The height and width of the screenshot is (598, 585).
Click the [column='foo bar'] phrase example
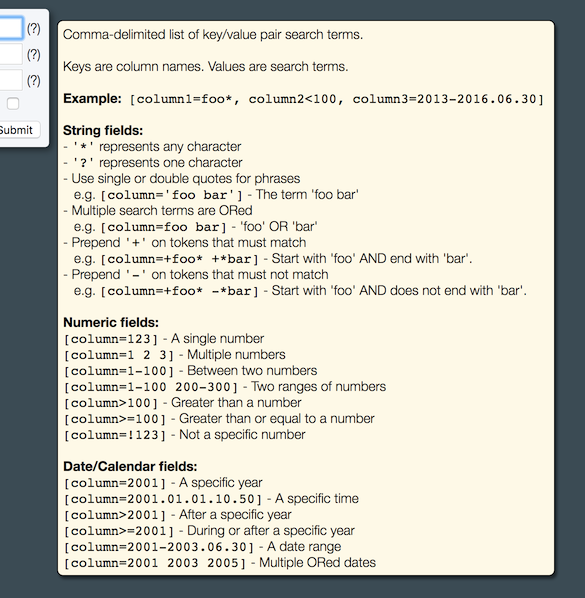point(171,195)
